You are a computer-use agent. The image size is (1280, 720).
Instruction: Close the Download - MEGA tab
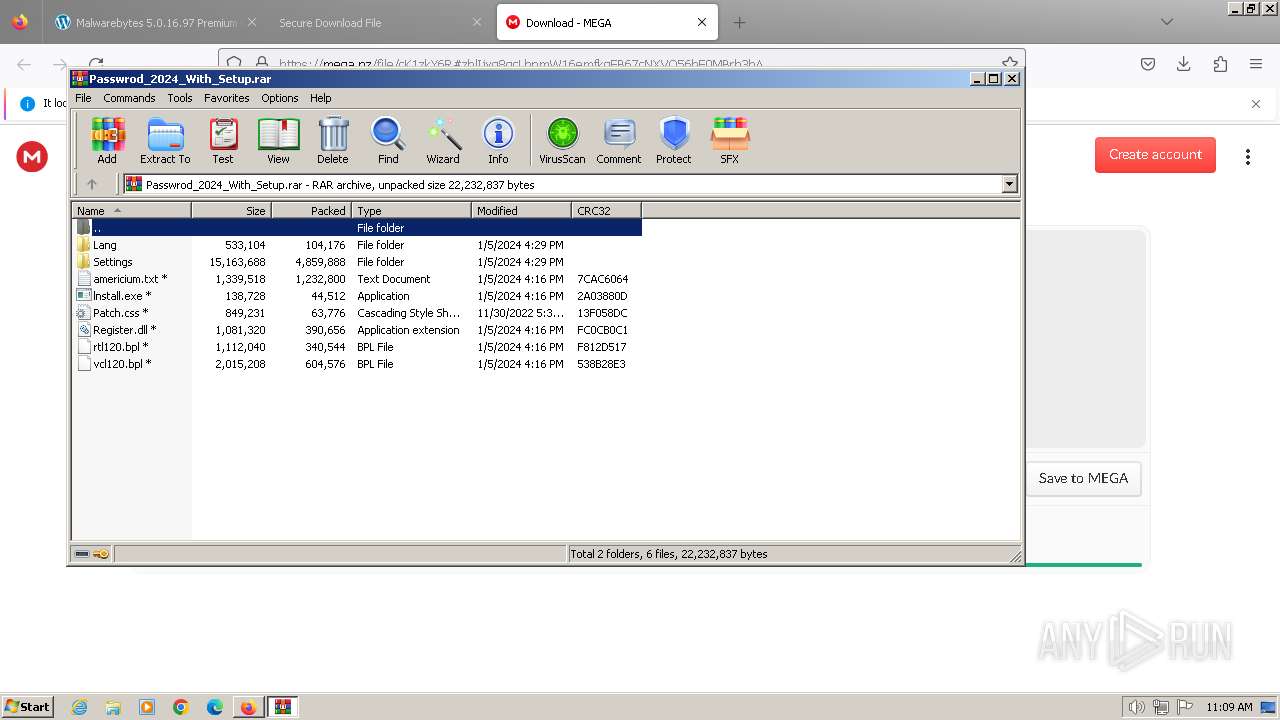pos(702,22)
